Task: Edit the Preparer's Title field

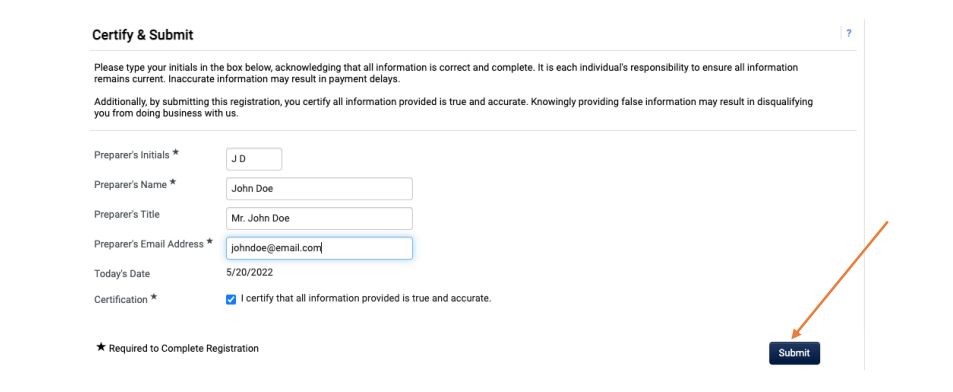Action: point(319,218)
